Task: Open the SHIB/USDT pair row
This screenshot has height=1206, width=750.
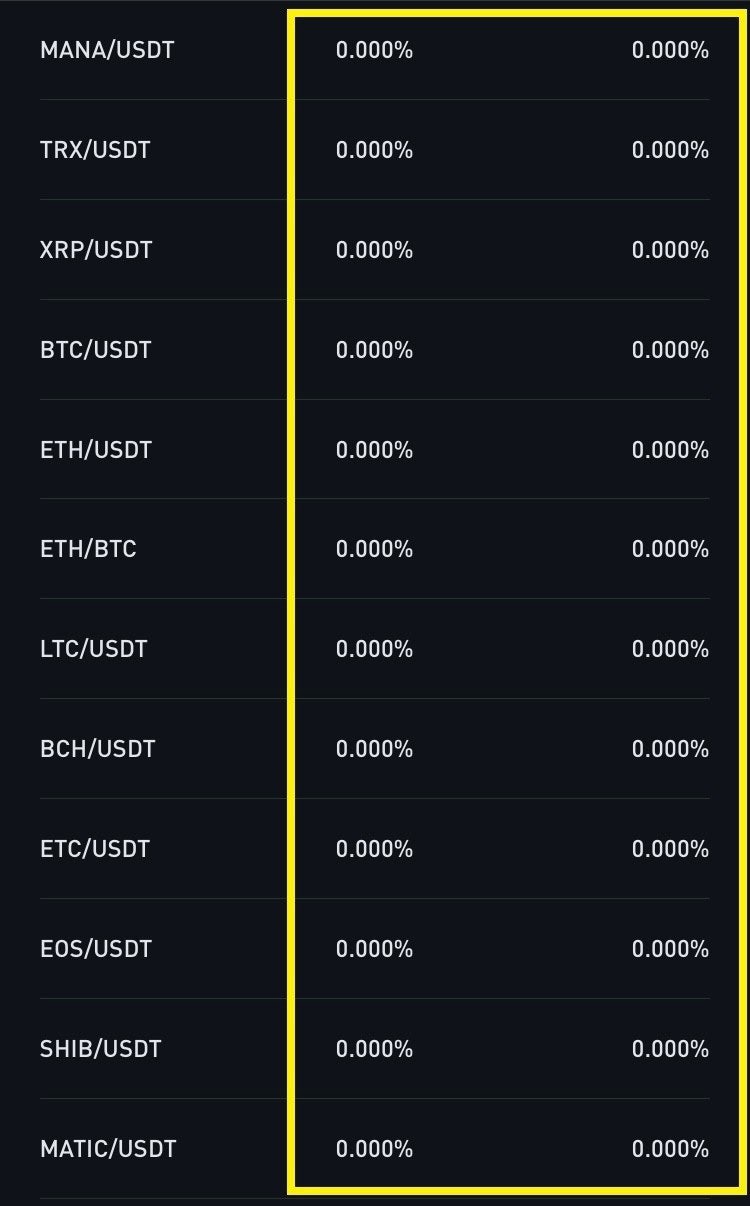Action: 100,1049
